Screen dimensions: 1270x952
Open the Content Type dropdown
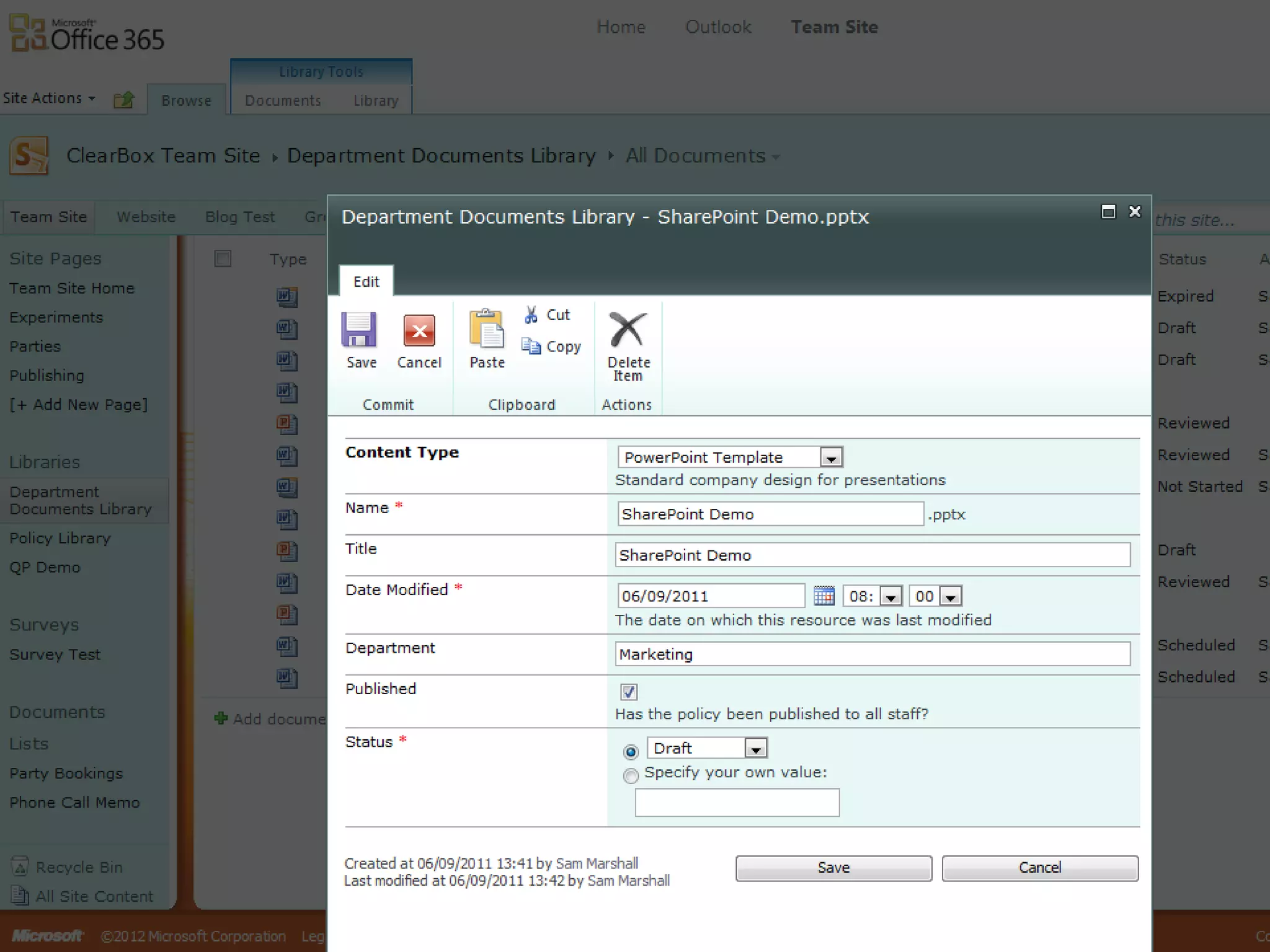click(830, 458)
